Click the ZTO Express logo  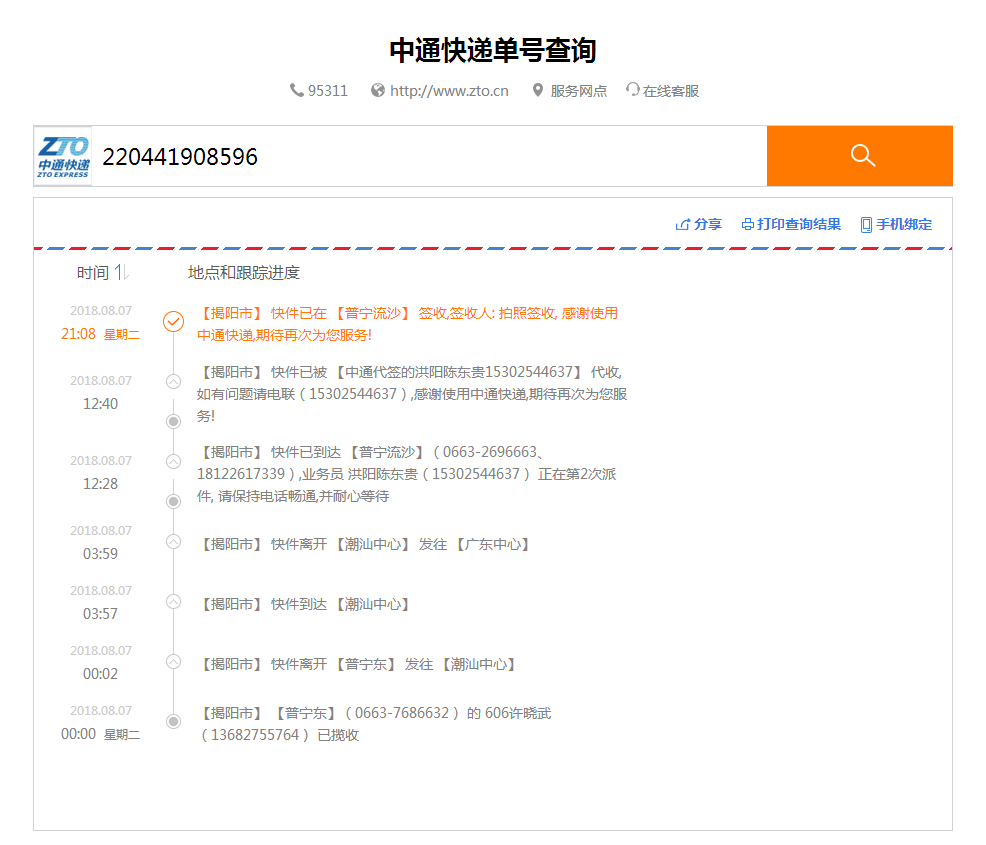coord(63,156)
